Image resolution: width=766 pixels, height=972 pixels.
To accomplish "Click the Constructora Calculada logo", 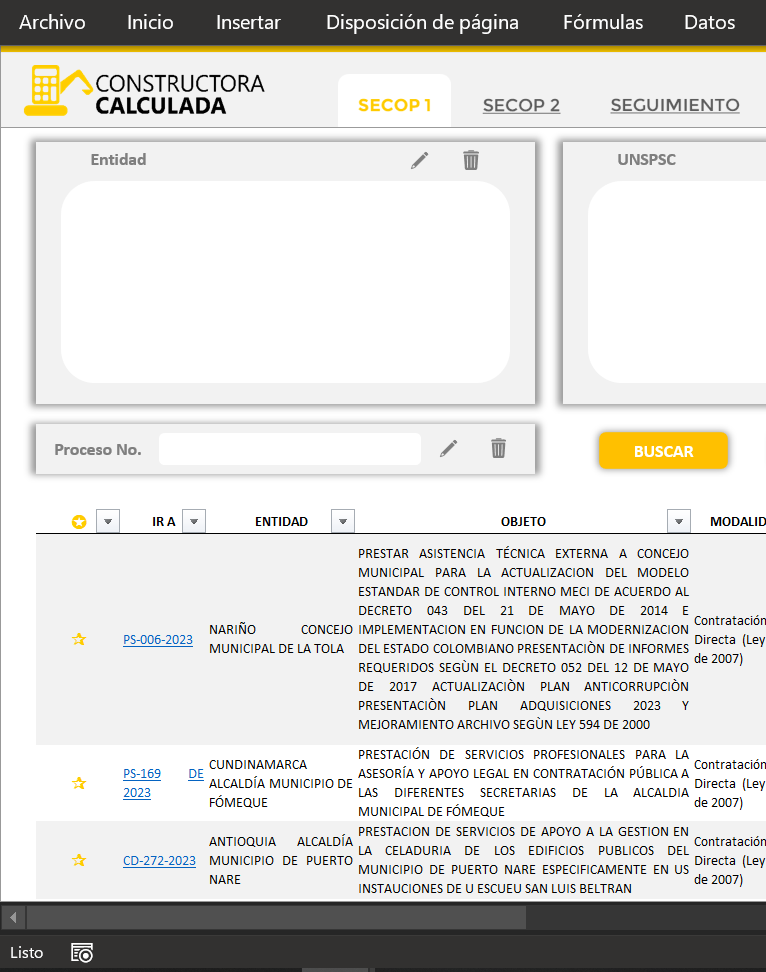I will [x=145, y=93].
